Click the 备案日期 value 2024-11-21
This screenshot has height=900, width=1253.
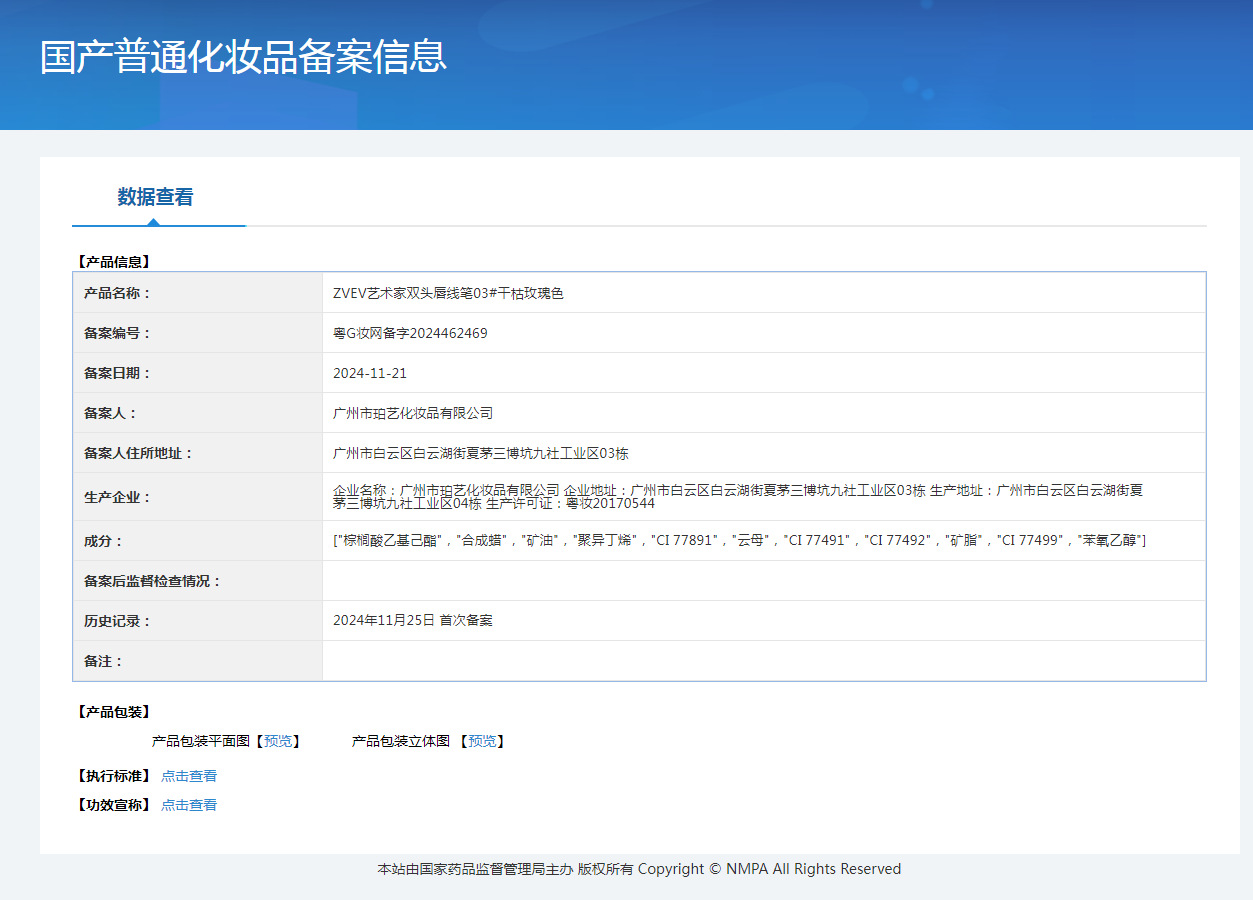pos(370,373)
